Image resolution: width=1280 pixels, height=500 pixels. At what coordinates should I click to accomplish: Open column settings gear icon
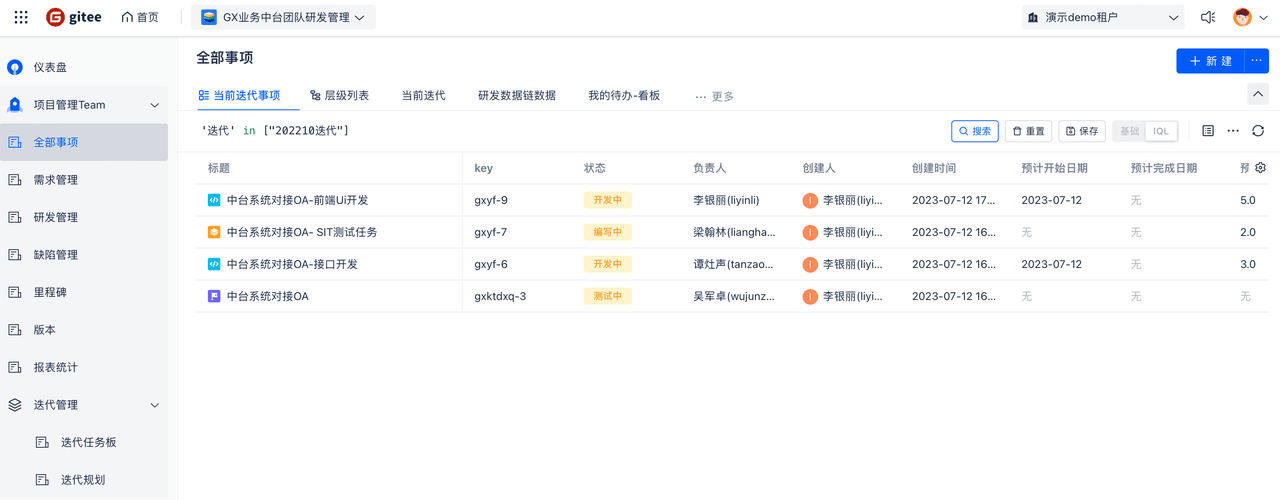click(1260, 168)
